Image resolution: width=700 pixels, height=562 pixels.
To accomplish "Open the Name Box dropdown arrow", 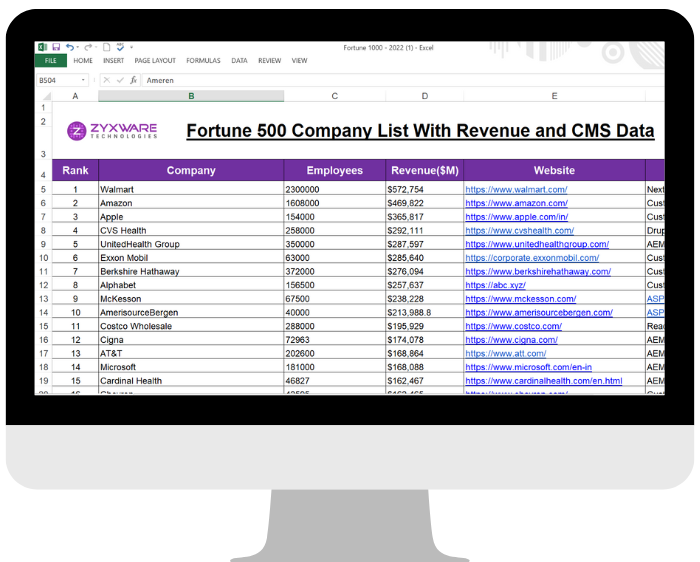I will (83, 80).
